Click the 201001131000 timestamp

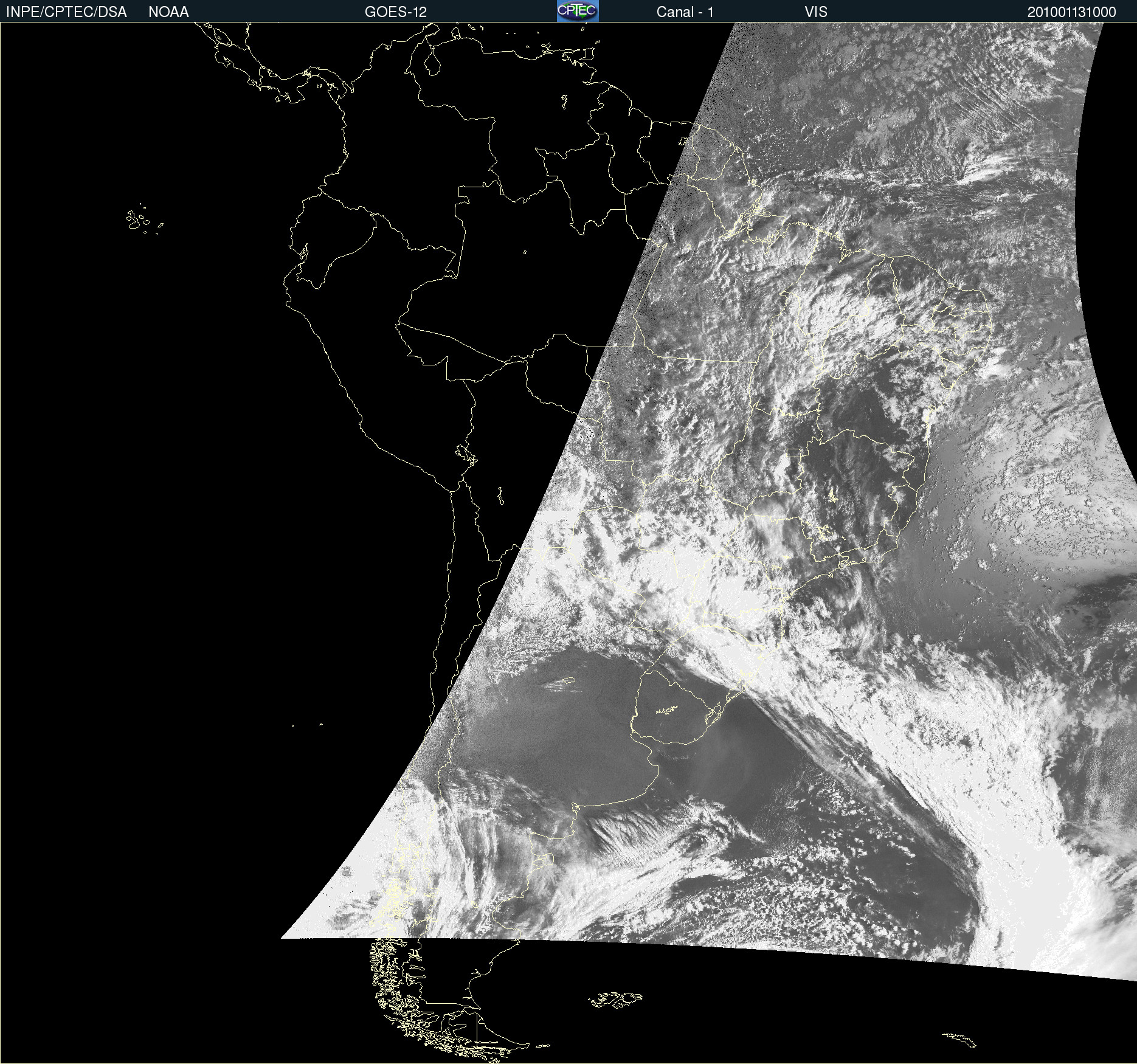[x=1071, y=12]
